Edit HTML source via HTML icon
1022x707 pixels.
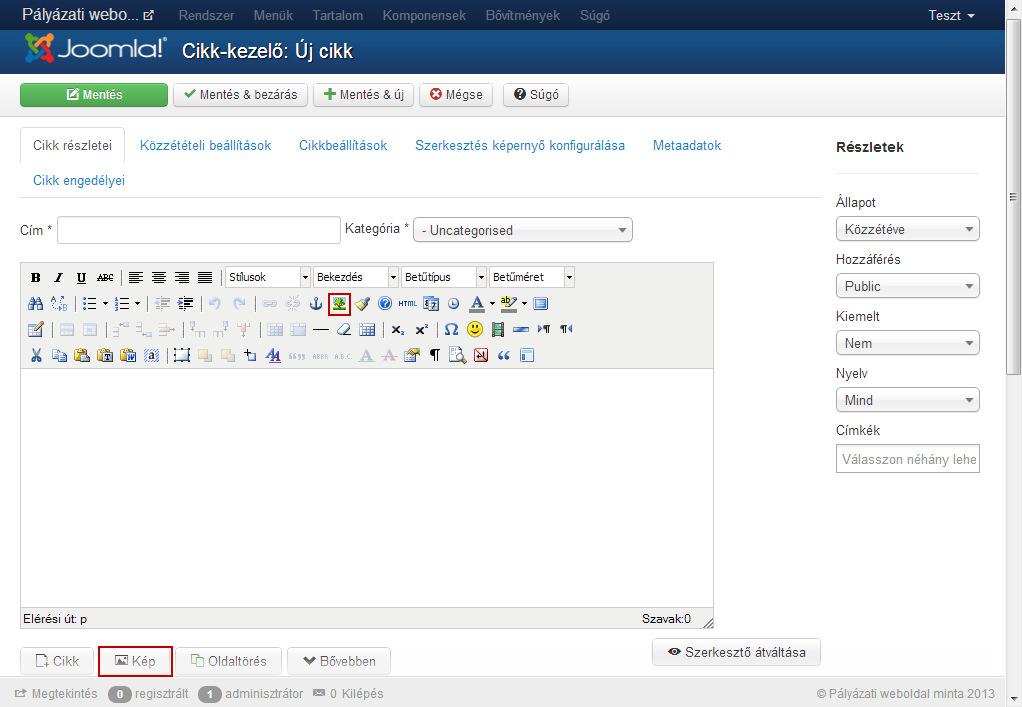point(407,303)
